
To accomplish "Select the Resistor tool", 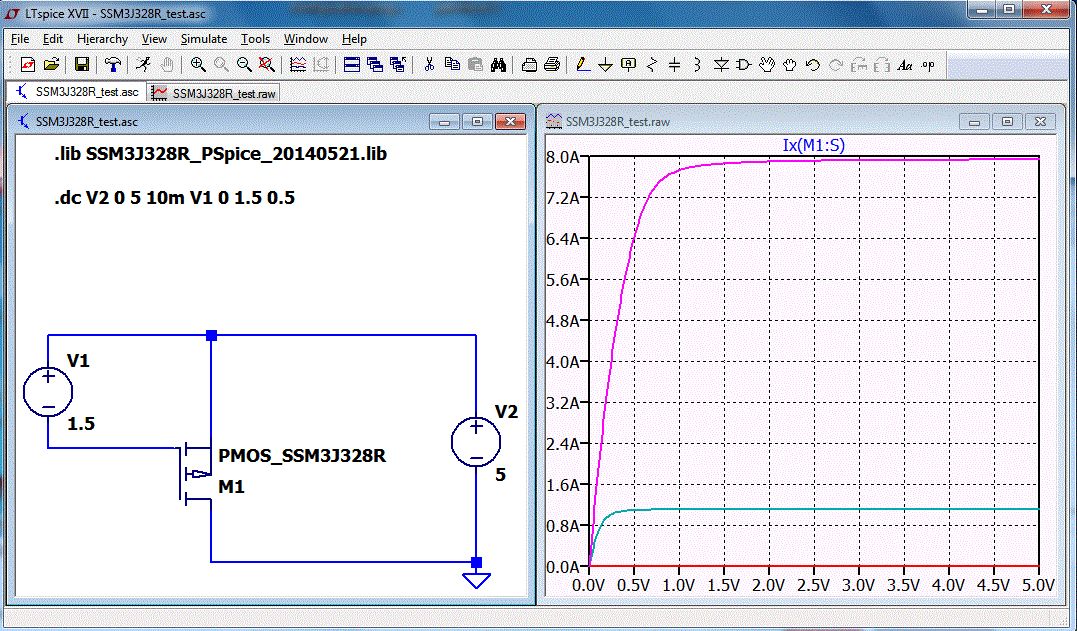I will tap(652, 65).
